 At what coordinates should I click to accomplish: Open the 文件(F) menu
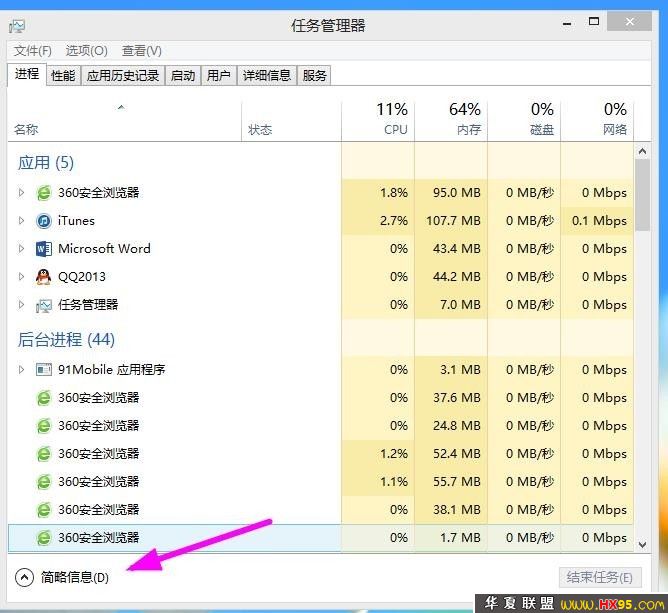[33, 51]
